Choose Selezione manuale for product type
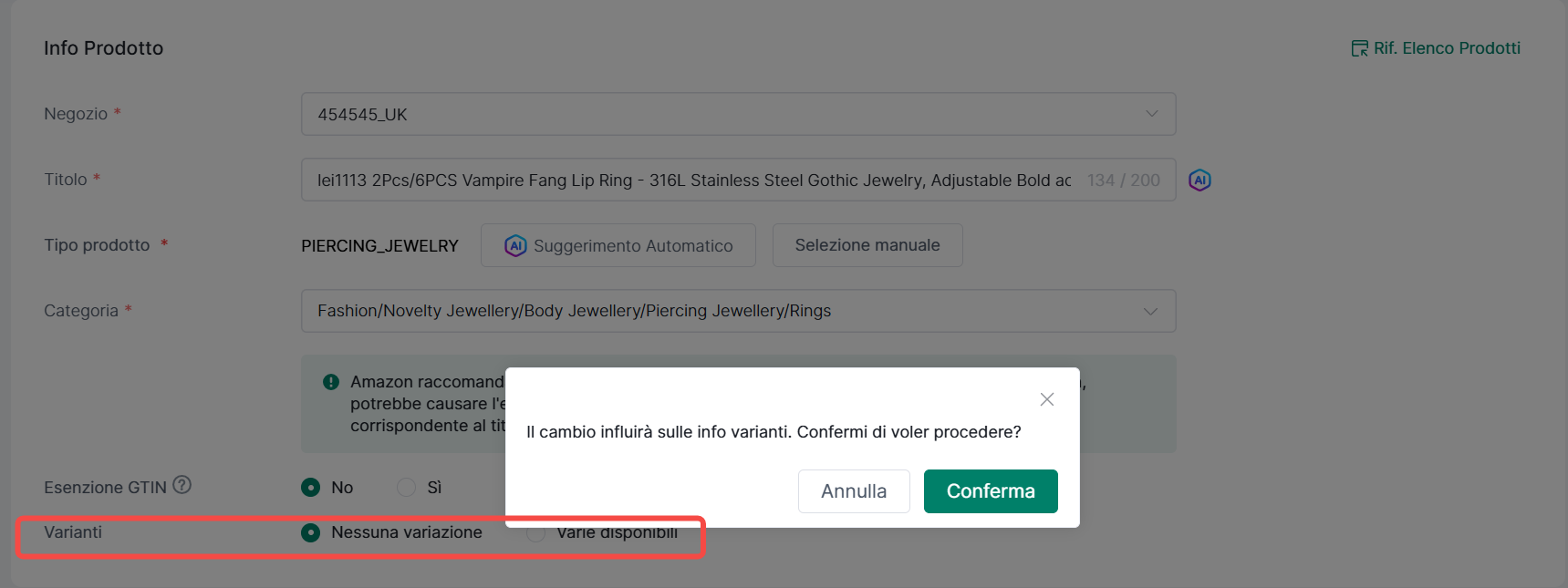This screenshot has width=1568, height=588. pos(867,245)
